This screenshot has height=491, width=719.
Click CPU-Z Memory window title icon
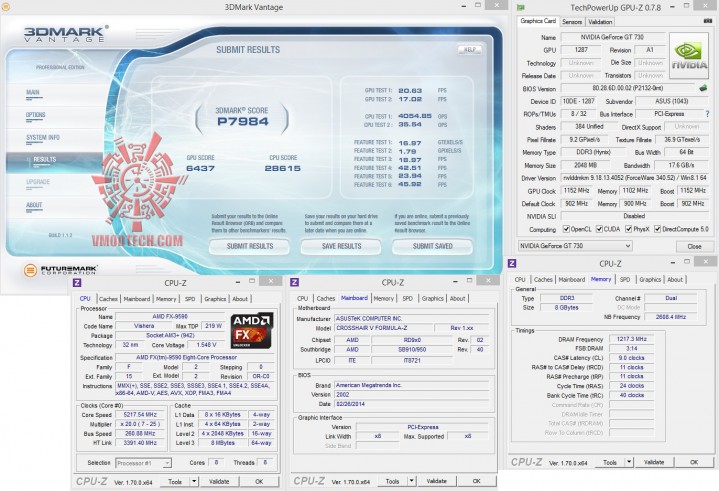(x=512, y=263)
